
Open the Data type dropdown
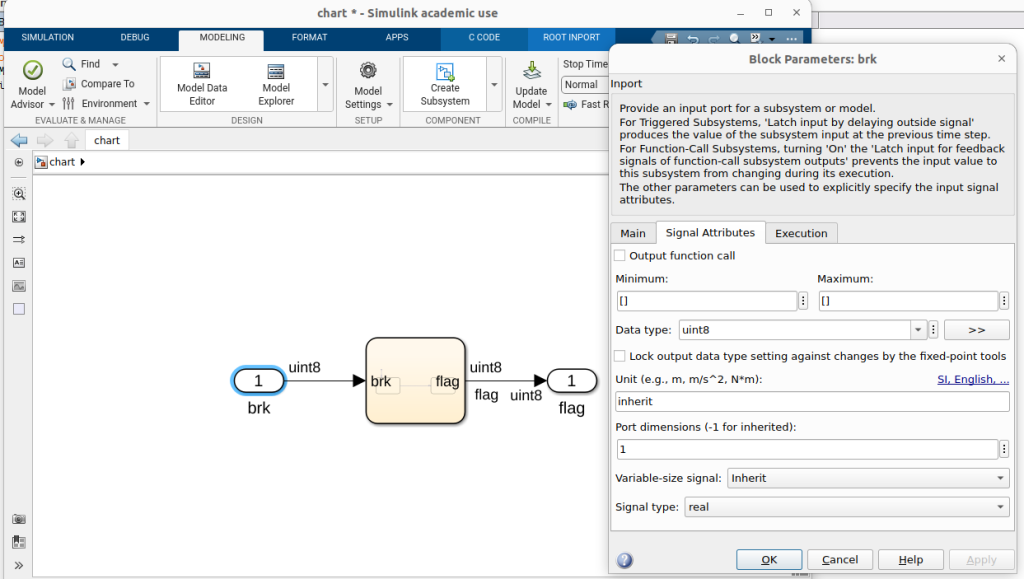click(x=918, y=330)
